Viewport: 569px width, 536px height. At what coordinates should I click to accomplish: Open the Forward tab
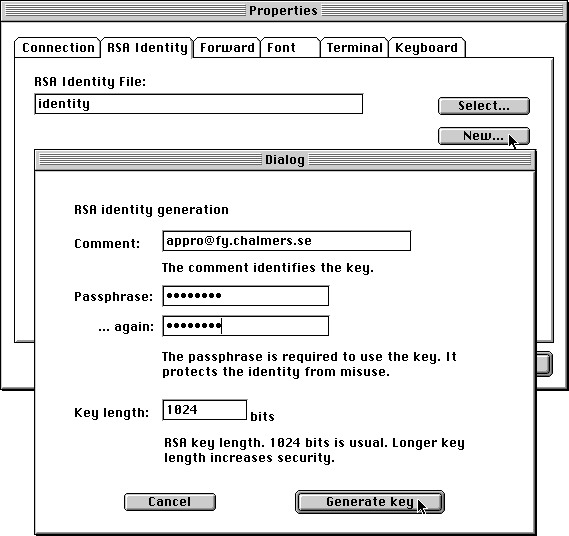227,48
